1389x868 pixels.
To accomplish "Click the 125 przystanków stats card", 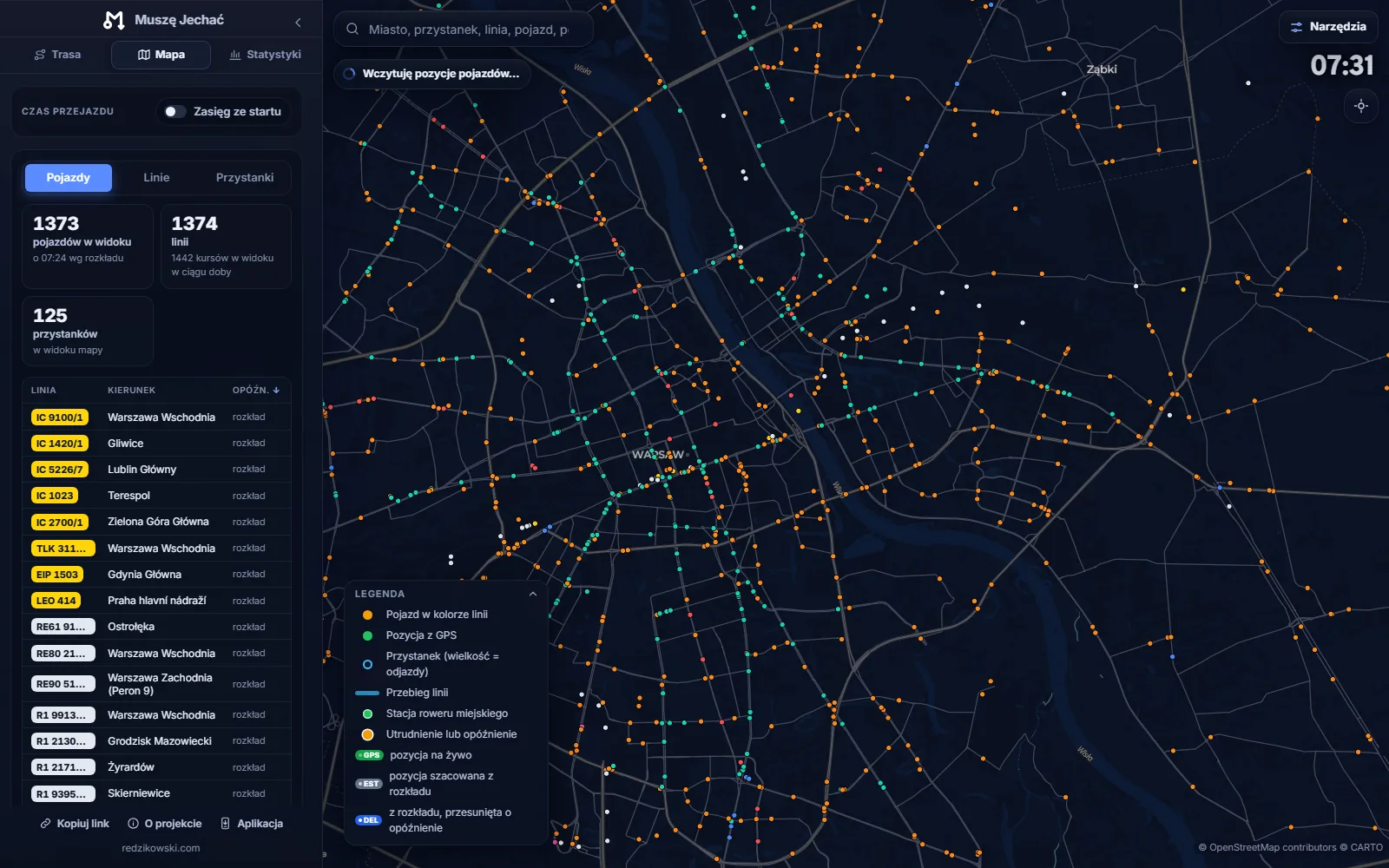I will (88, 332).
